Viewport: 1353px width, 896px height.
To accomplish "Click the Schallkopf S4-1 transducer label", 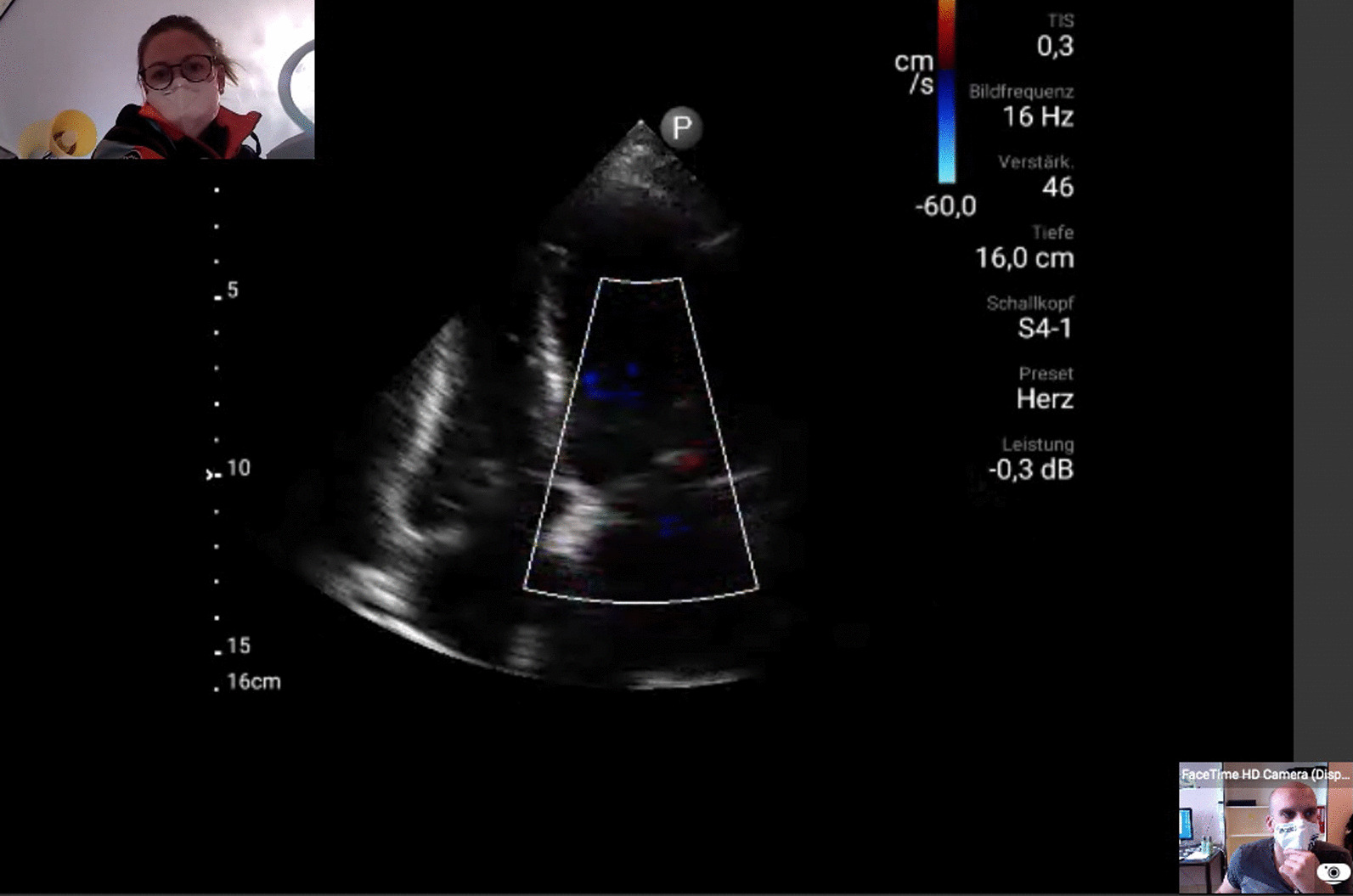I will [1044, 328].
